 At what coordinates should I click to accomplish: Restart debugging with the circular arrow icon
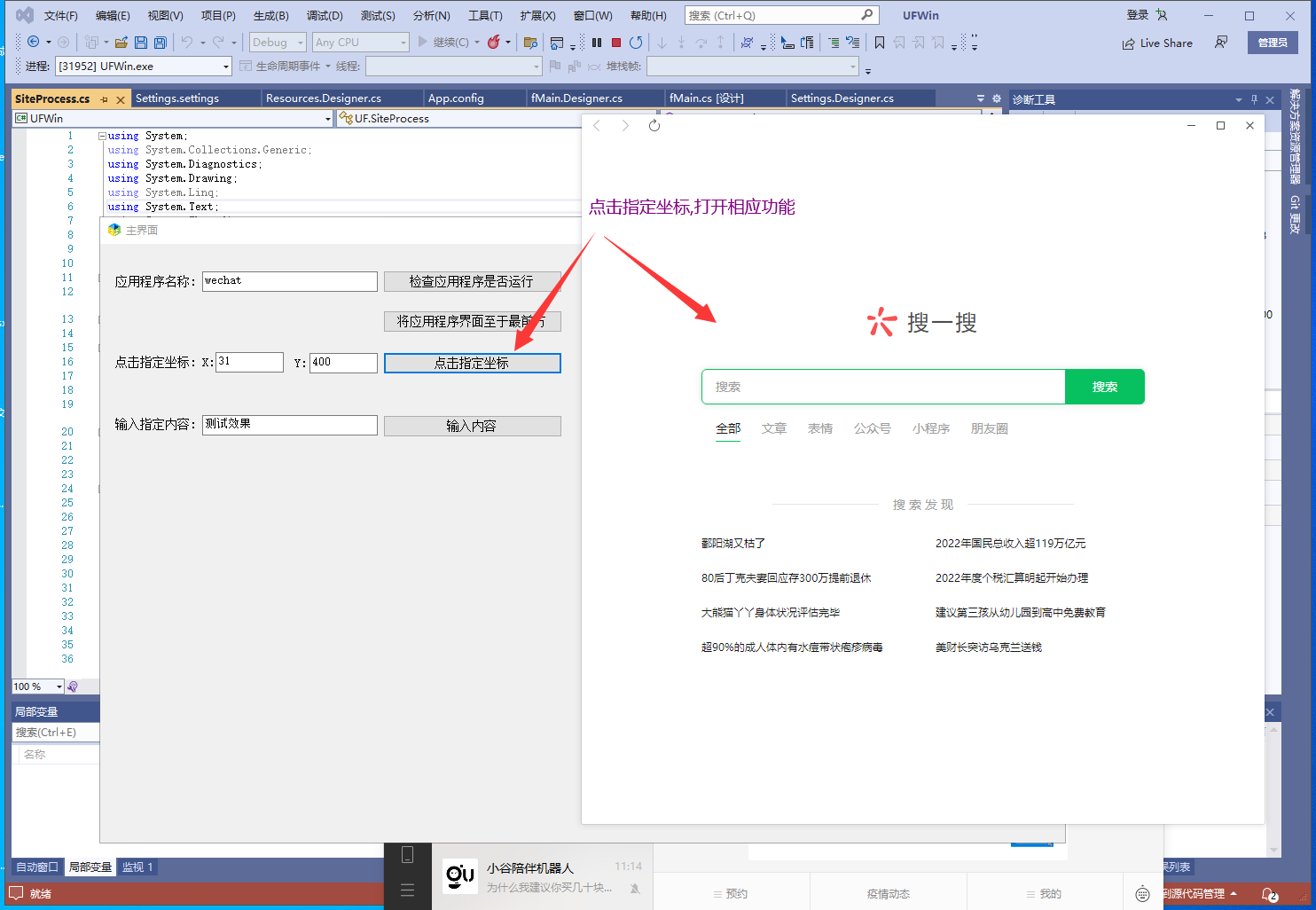[x=636, y=42]
